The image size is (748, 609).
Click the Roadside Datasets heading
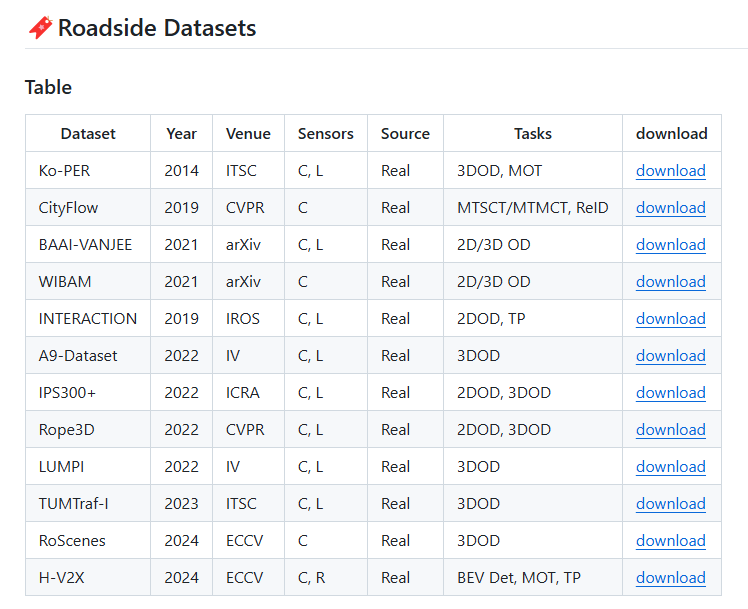pos(157,28)
